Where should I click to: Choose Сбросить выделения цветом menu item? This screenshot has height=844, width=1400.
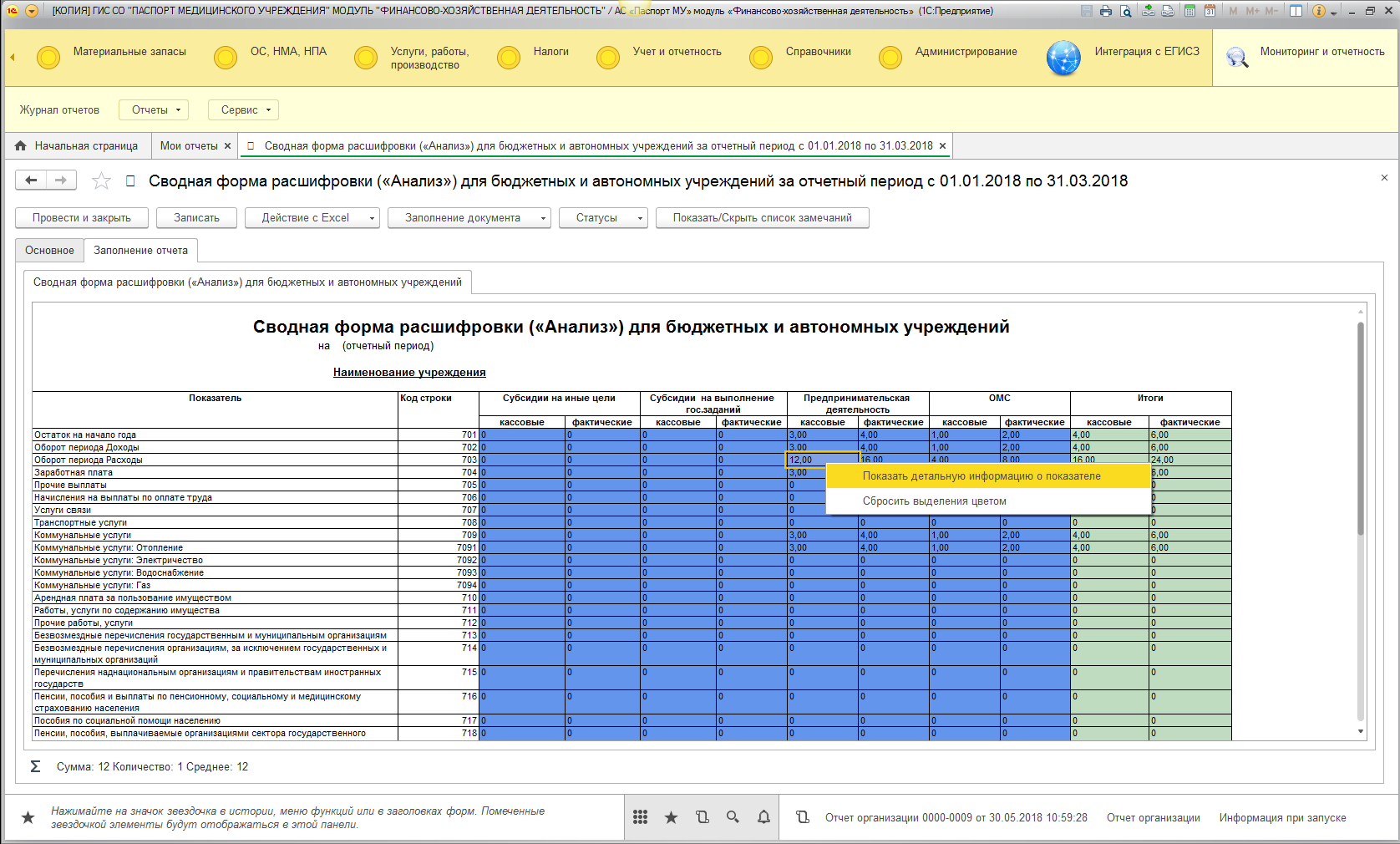934,501
